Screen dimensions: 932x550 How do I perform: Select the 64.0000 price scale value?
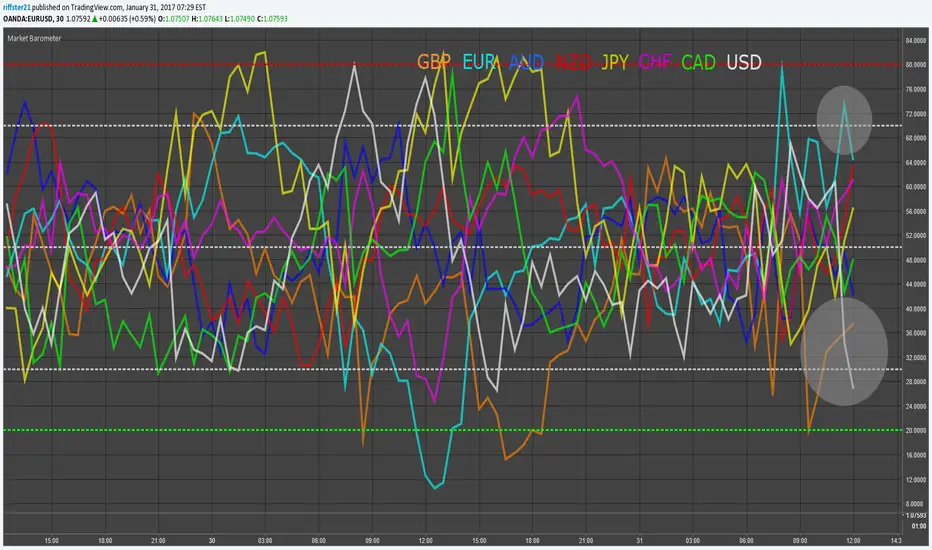(x=915, y=162)
